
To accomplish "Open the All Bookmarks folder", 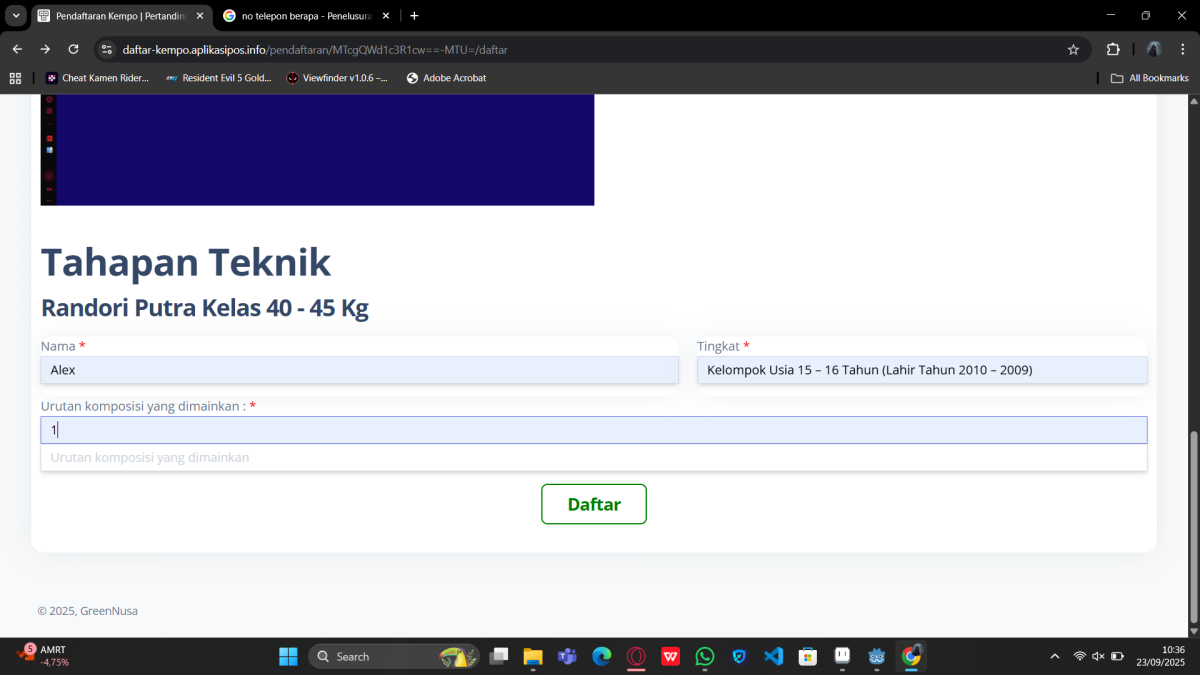I will click(x=1149, y=78).
